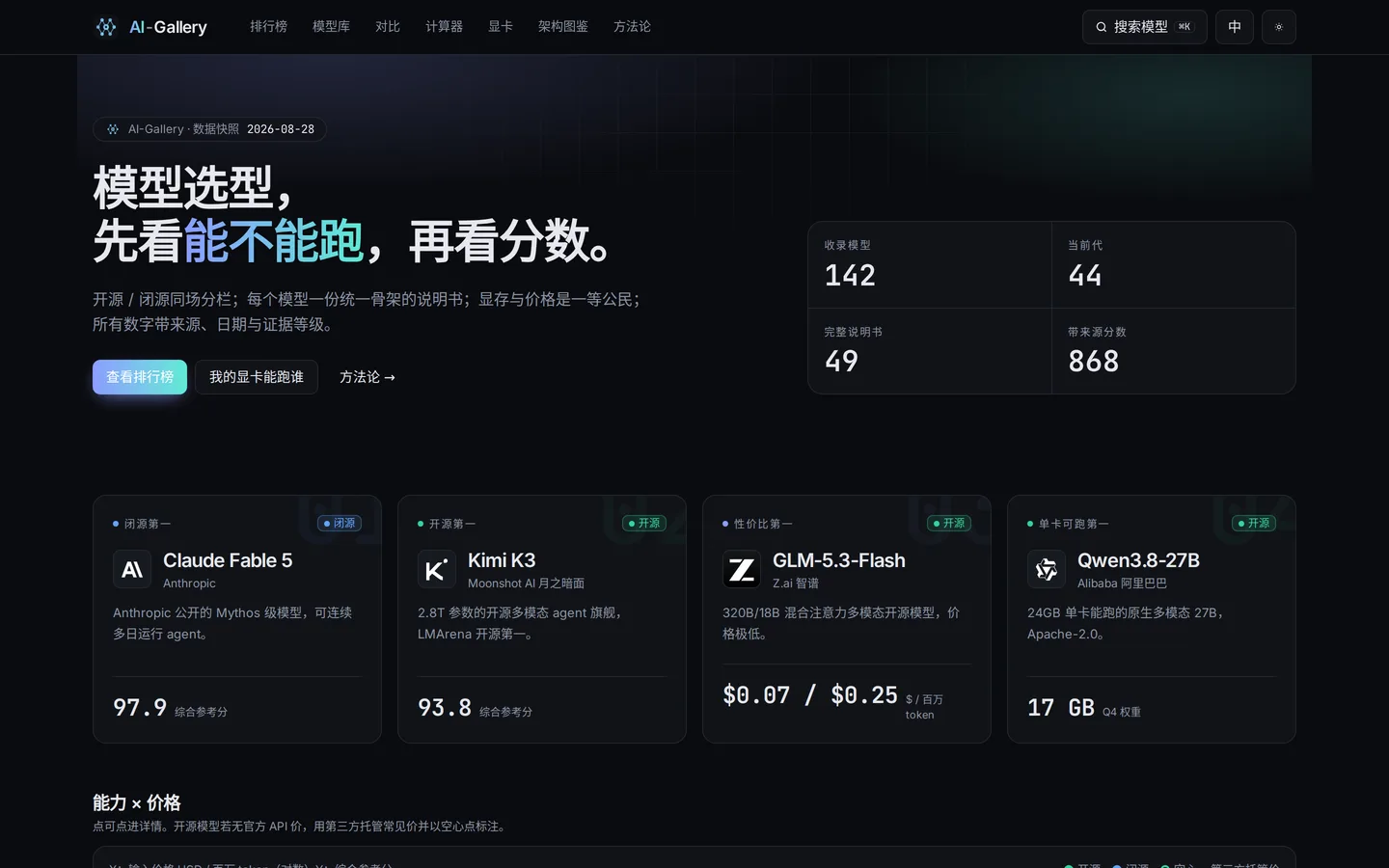The height and width of the screenshot is (868, 1389).
Task: Open the 计算器 nav item
Action: coord(444,27)
